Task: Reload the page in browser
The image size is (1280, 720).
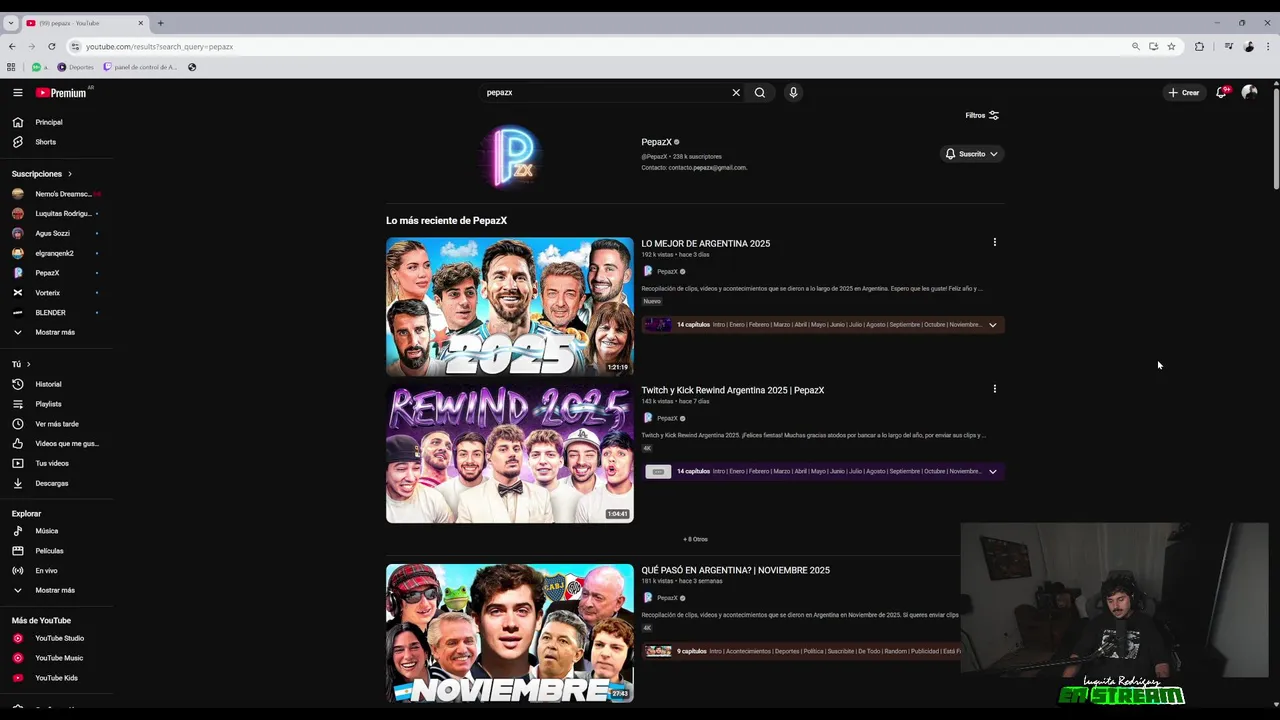Action: pos(52,46)
